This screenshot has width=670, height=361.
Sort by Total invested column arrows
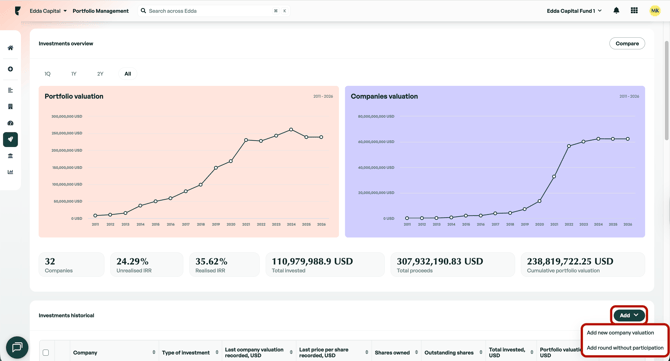pos(532,352)
